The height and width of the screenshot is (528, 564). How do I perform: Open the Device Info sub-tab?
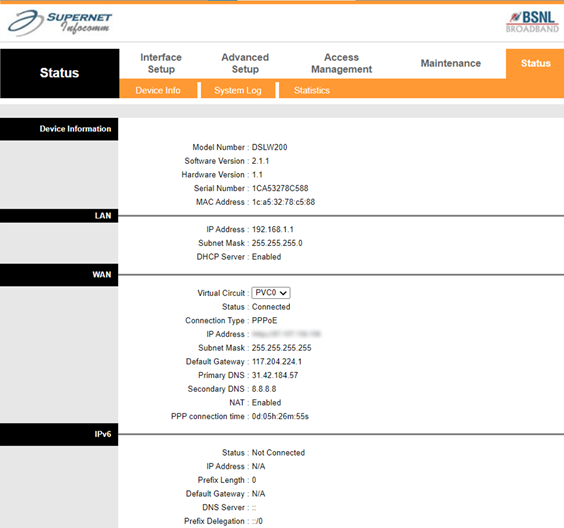click(158, 90)
